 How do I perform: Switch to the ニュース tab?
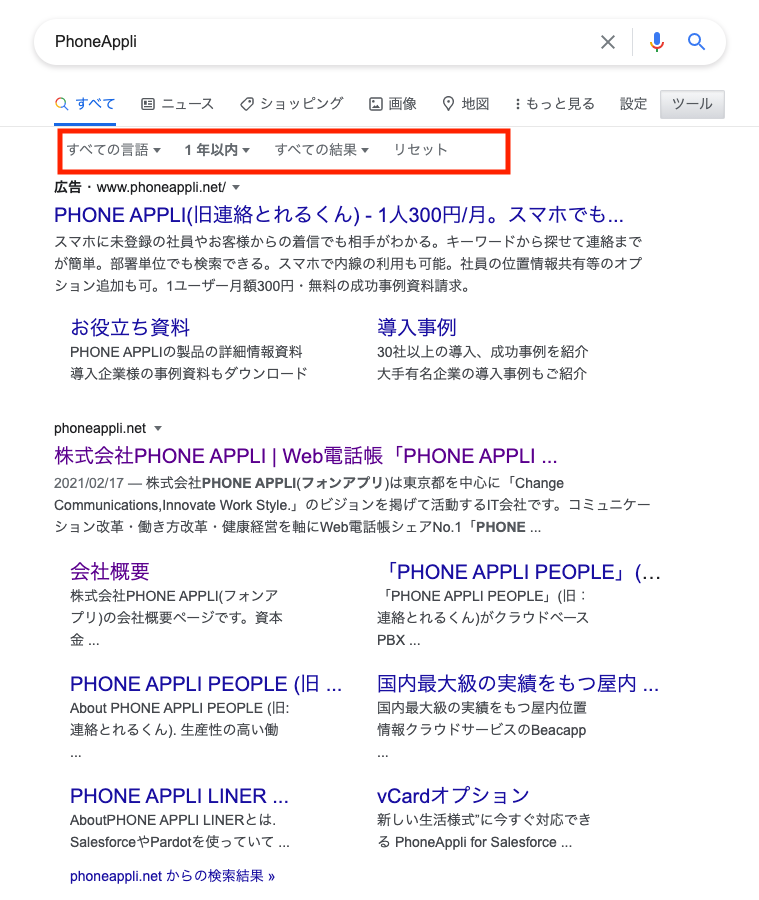coord(177,104)
